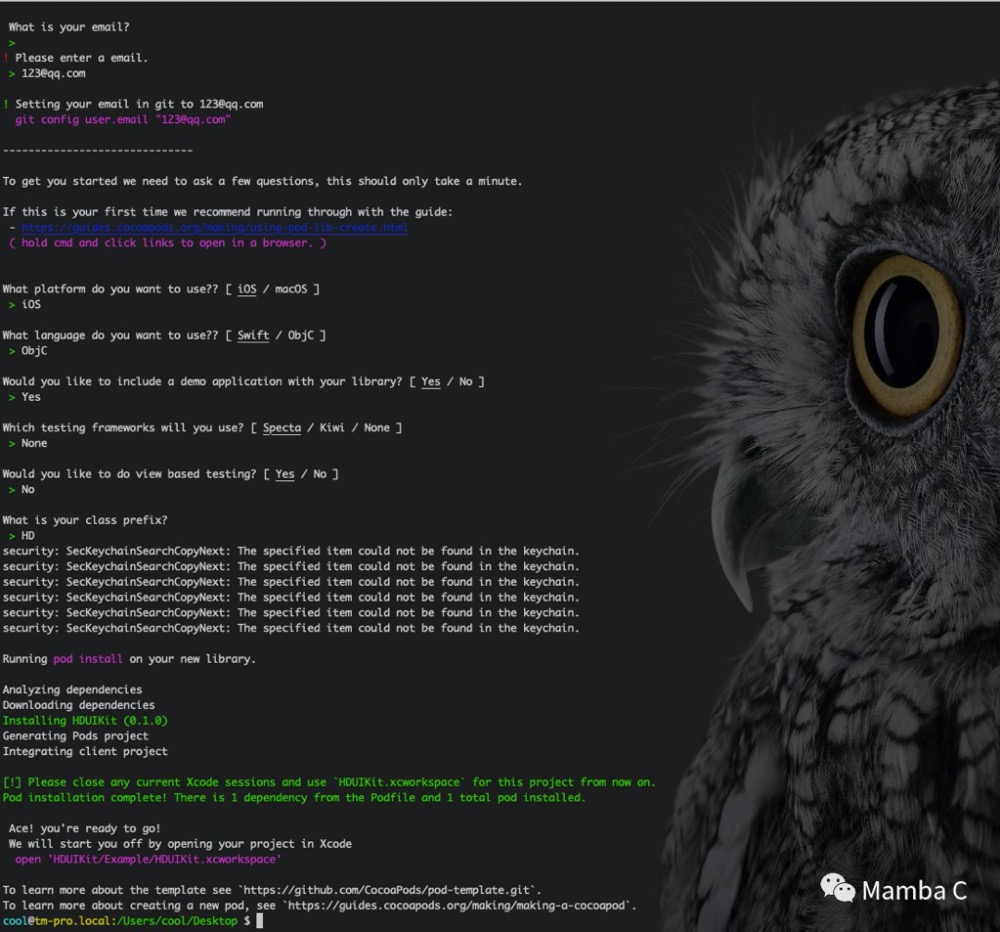Click the '> Yes' demo application answer
This screenshot has height=932, width=1000.
point(25,397)
